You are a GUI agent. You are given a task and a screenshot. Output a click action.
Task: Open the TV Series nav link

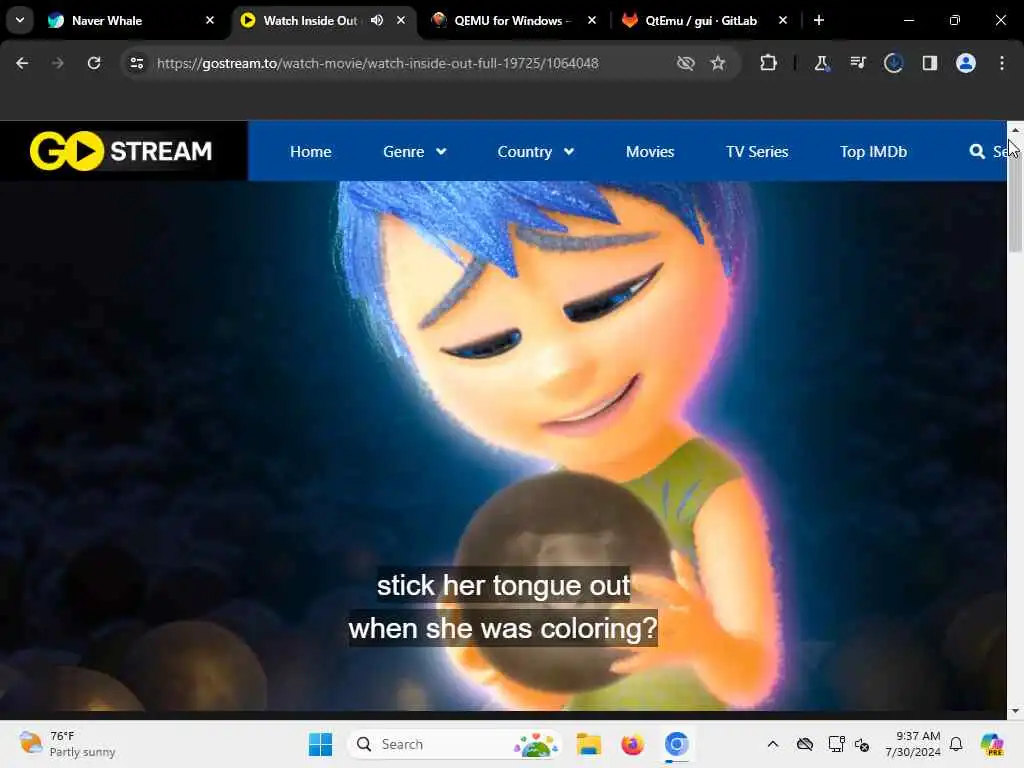click(x=757, y=152)
